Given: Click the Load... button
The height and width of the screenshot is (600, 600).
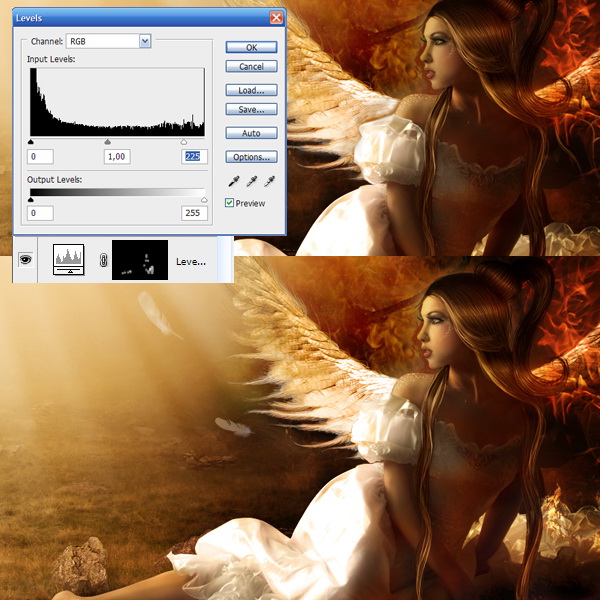Looking at the screenshot, I should (x=251, y=90).
